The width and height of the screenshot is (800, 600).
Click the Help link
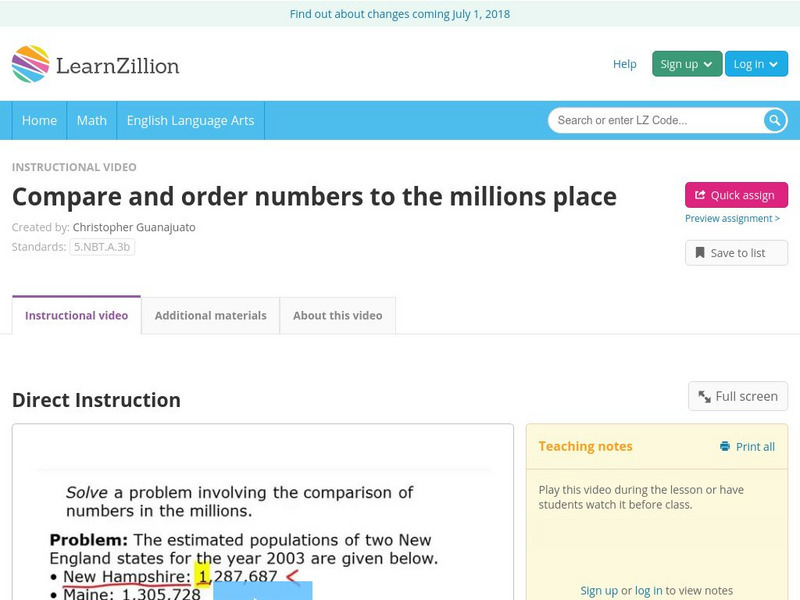tap(623, 64)
